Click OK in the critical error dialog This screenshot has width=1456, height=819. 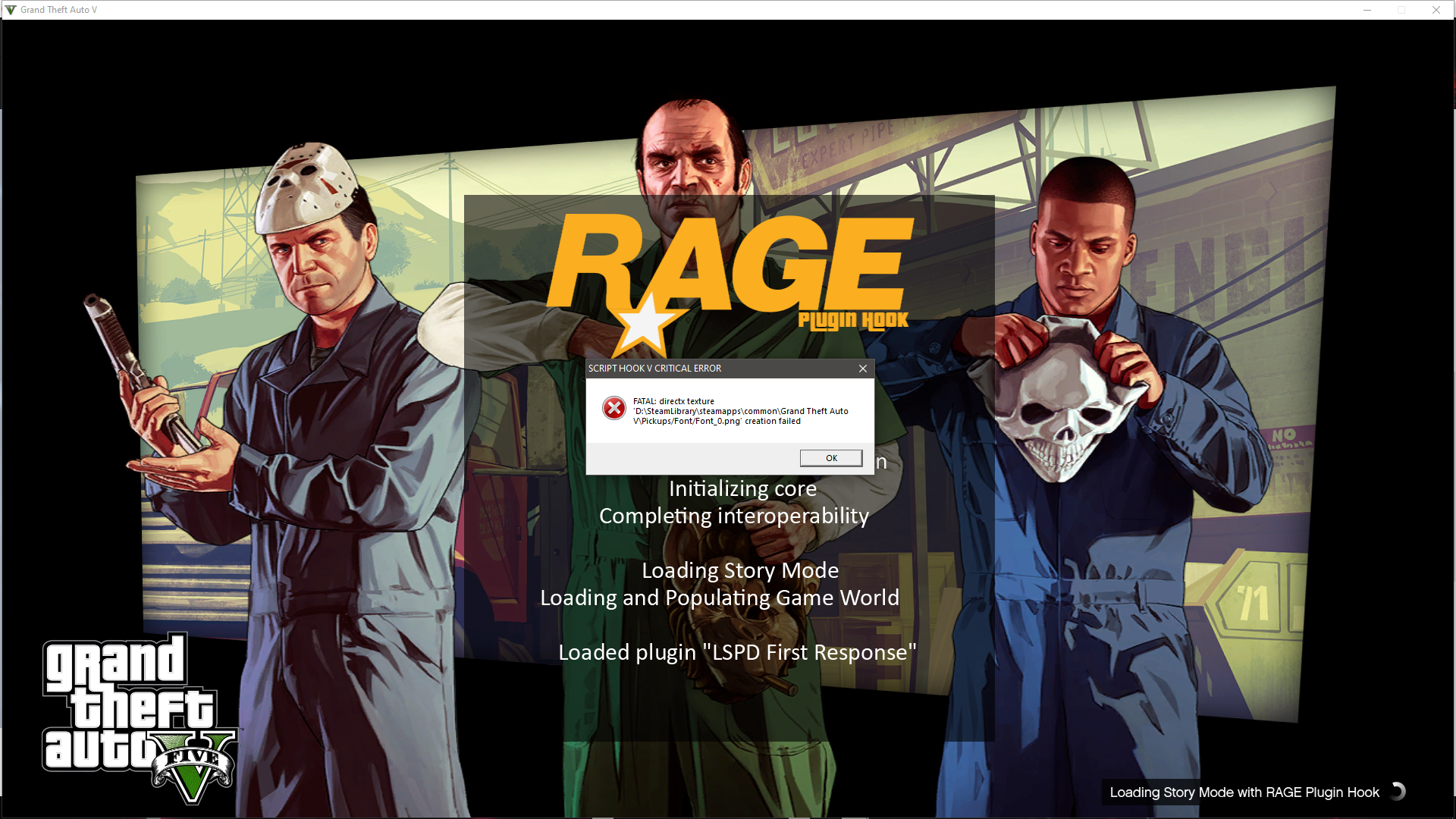pyautogui.click(x=830, y=458)
